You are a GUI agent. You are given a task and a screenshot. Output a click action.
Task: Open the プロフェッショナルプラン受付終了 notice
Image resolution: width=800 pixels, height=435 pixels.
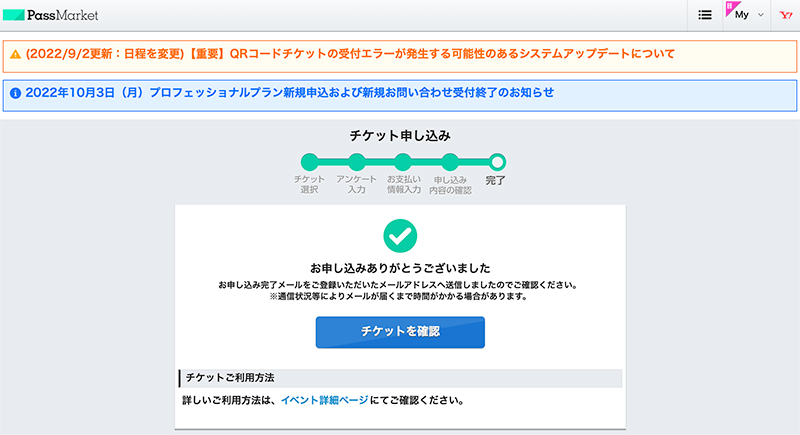(289, 93)
